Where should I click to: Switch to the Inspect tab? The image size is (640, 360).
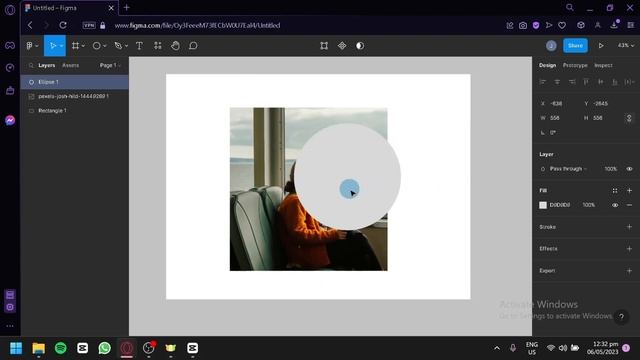pos(603,65)
